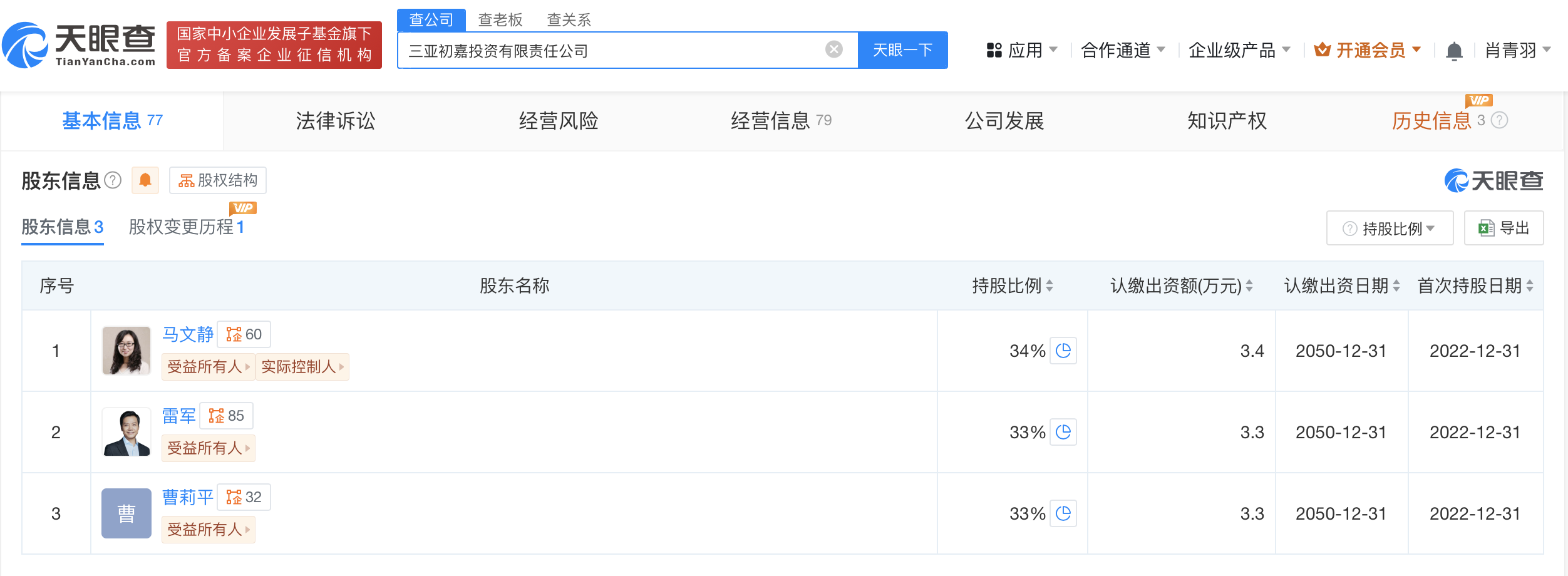Screen dimensions: 1568x576
Task: Open 雷军's equity tree badge 85
Action: pos(226,416)
